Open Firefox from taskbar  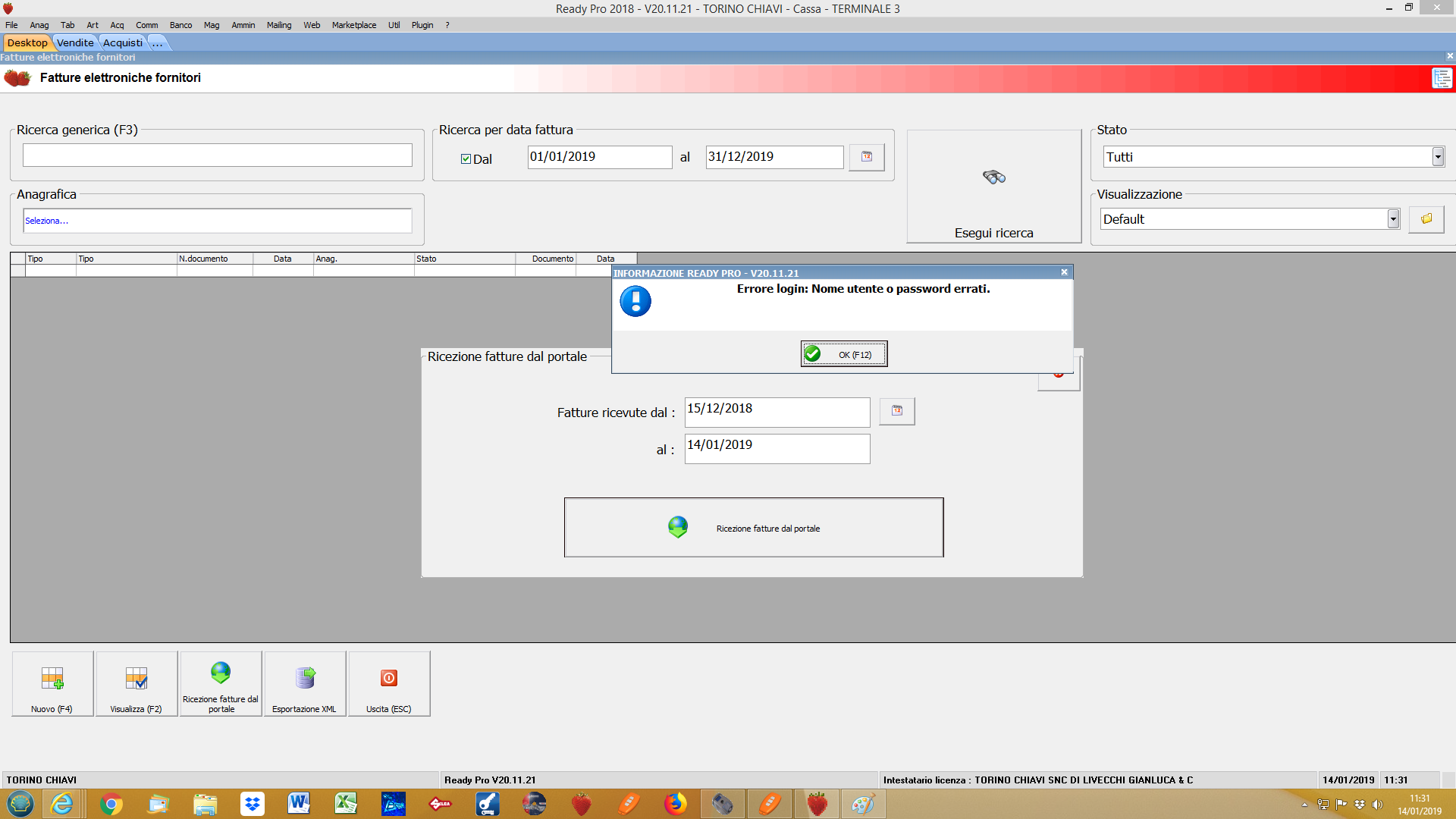coord(675,804)
